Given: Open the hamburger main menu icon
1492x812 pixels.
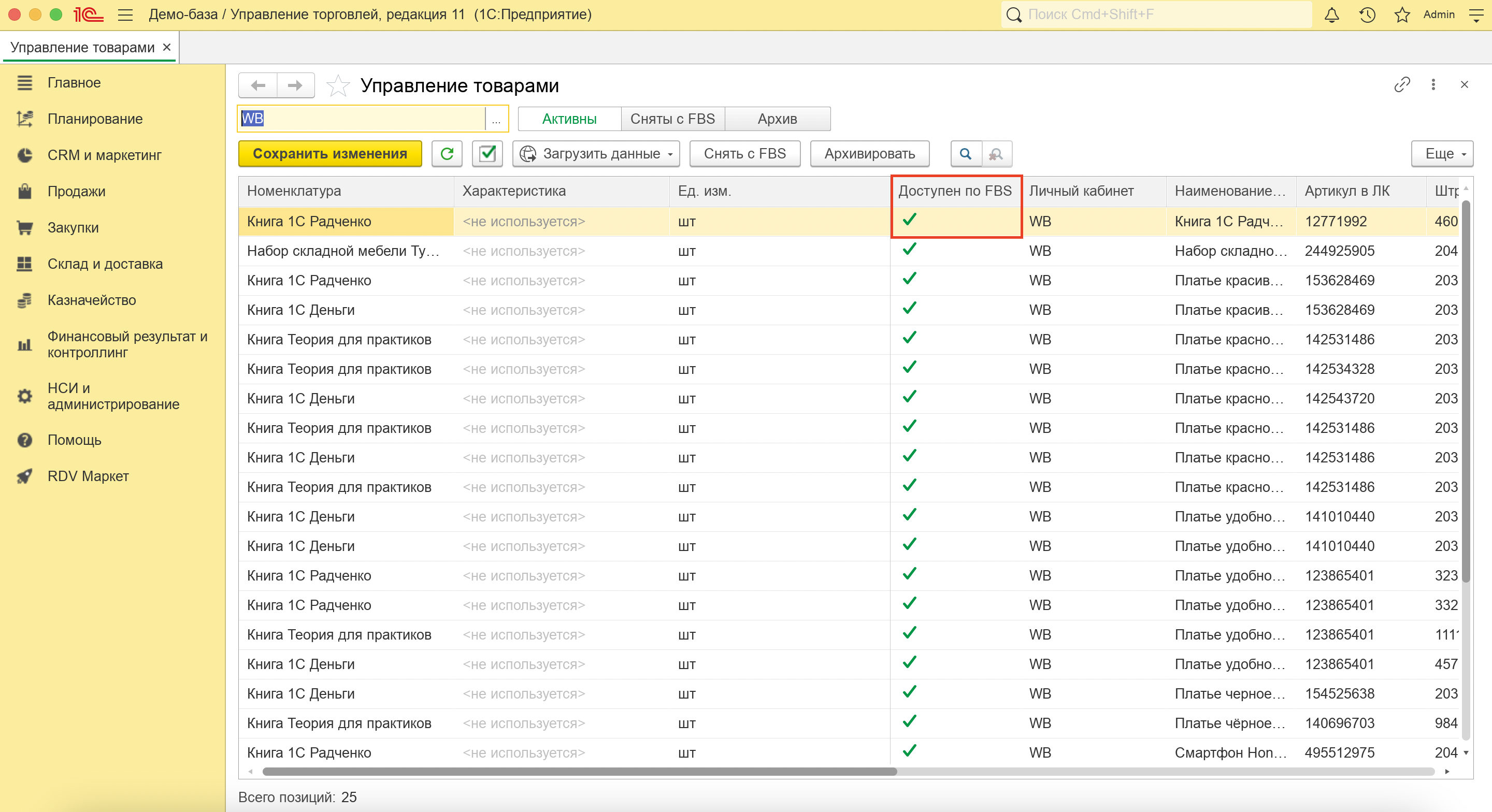Looking at the screenshot, I should click(x=125, y=15).
